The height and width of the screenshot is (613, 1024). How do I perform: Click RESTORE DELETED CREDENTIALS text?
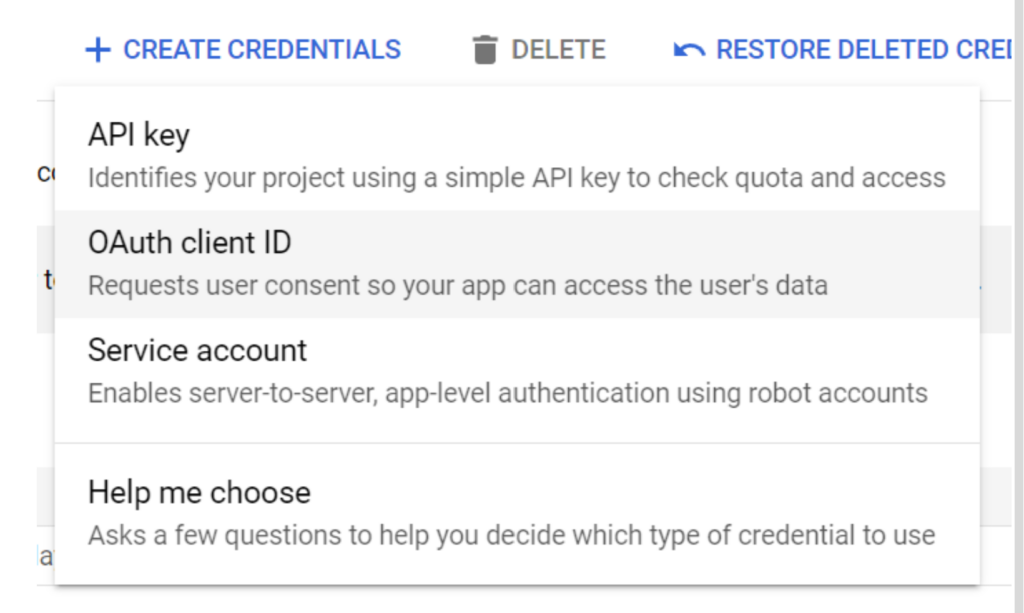[864, 50]
